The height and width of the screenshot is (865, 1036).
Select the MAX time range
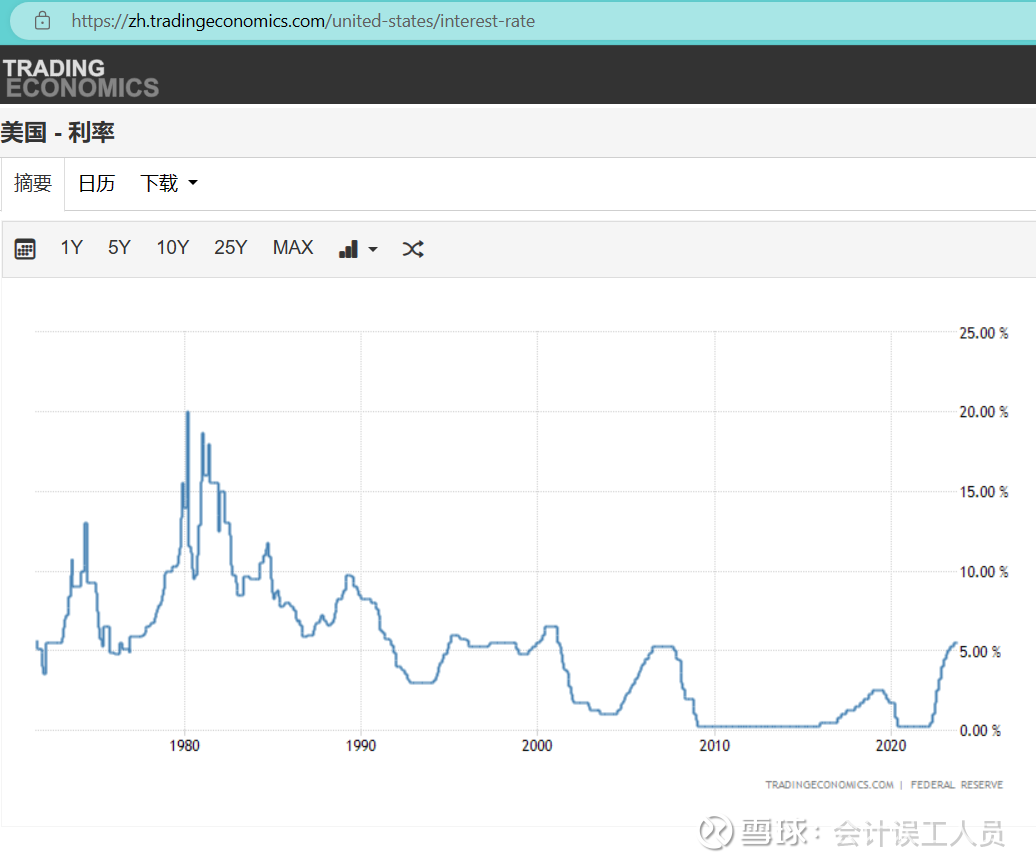[293, 248]
